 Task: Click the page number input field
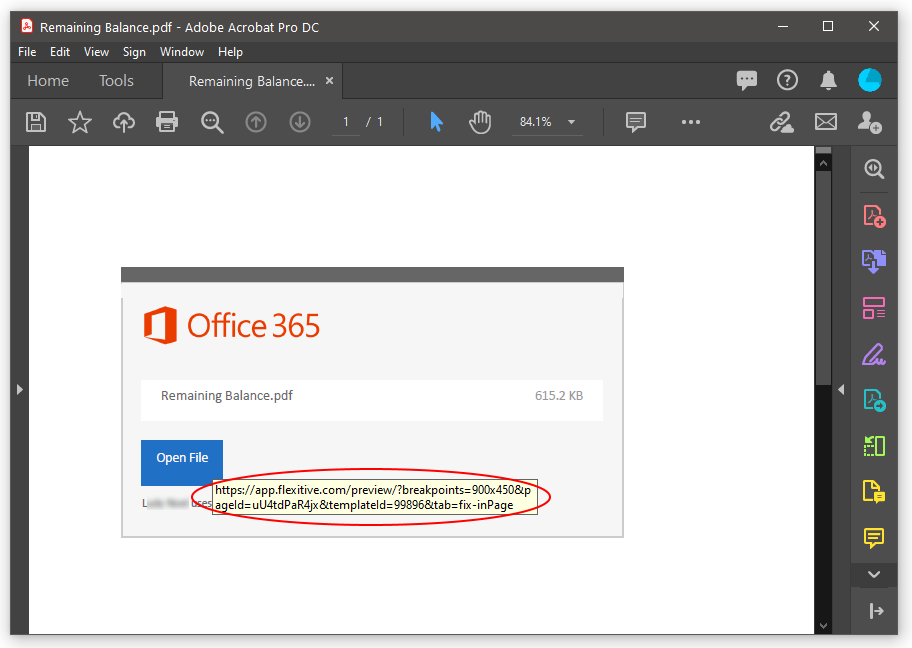point(346,122)
